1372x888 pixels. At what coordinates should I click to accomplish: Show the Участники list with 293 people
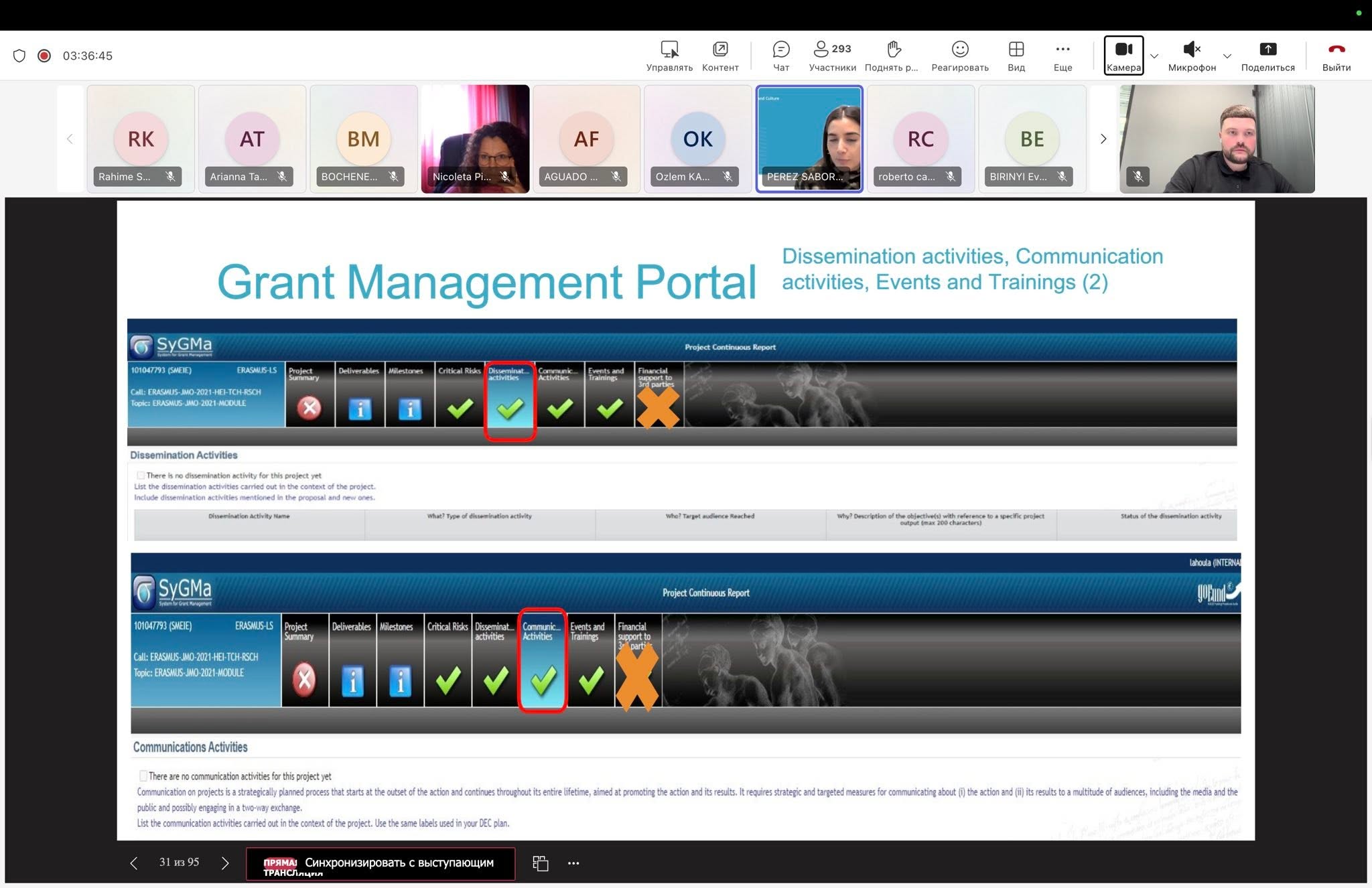pyautogui.click(x=832, y=56)
